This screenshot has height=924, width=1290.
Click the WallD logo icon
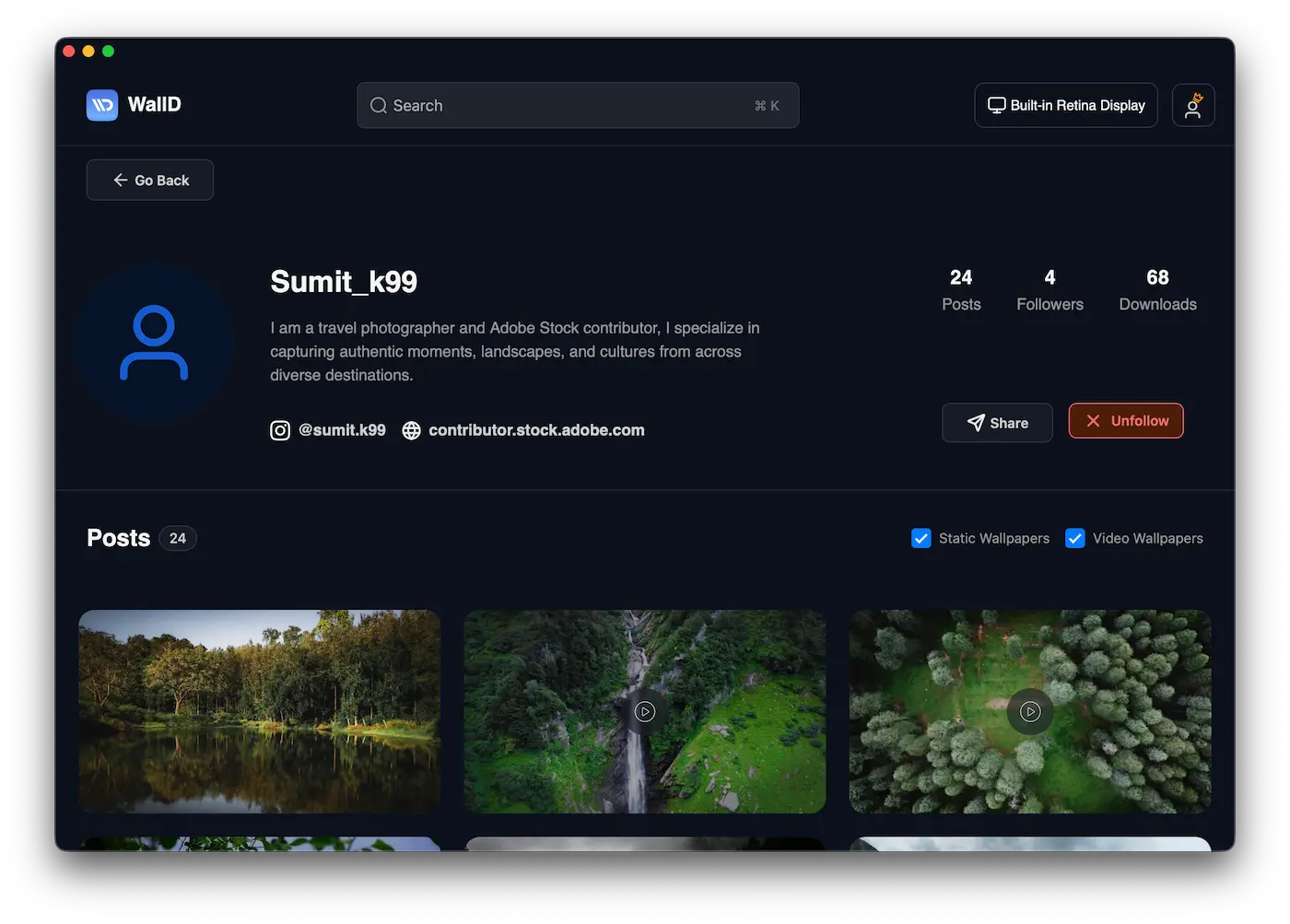click(102, 105)
